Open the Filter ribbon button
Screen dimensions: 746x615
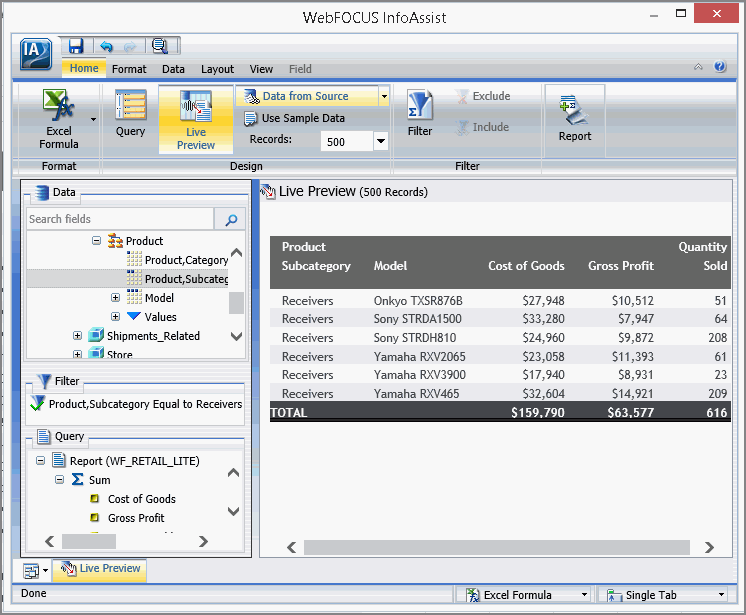pyautogui.click(x=420, y=114)
